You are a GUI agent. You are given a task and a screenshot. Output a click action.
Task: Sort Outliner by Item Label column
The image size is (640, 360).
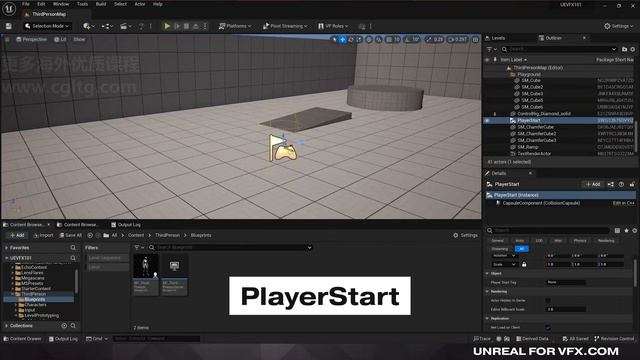(513, 60)
